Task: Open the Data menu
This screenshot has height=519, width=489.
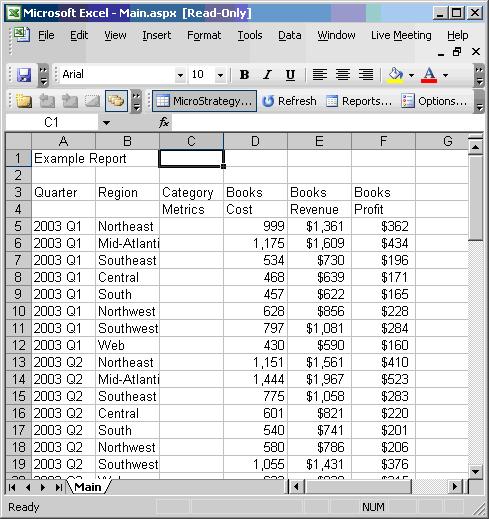Action: pos(290,35)
